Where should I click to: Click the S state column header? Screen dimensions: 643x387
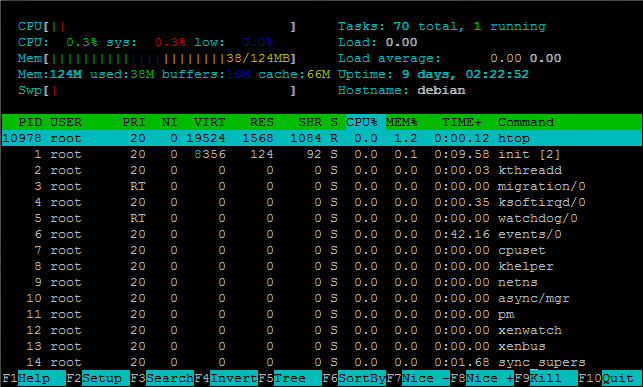(x=334, y=122)
